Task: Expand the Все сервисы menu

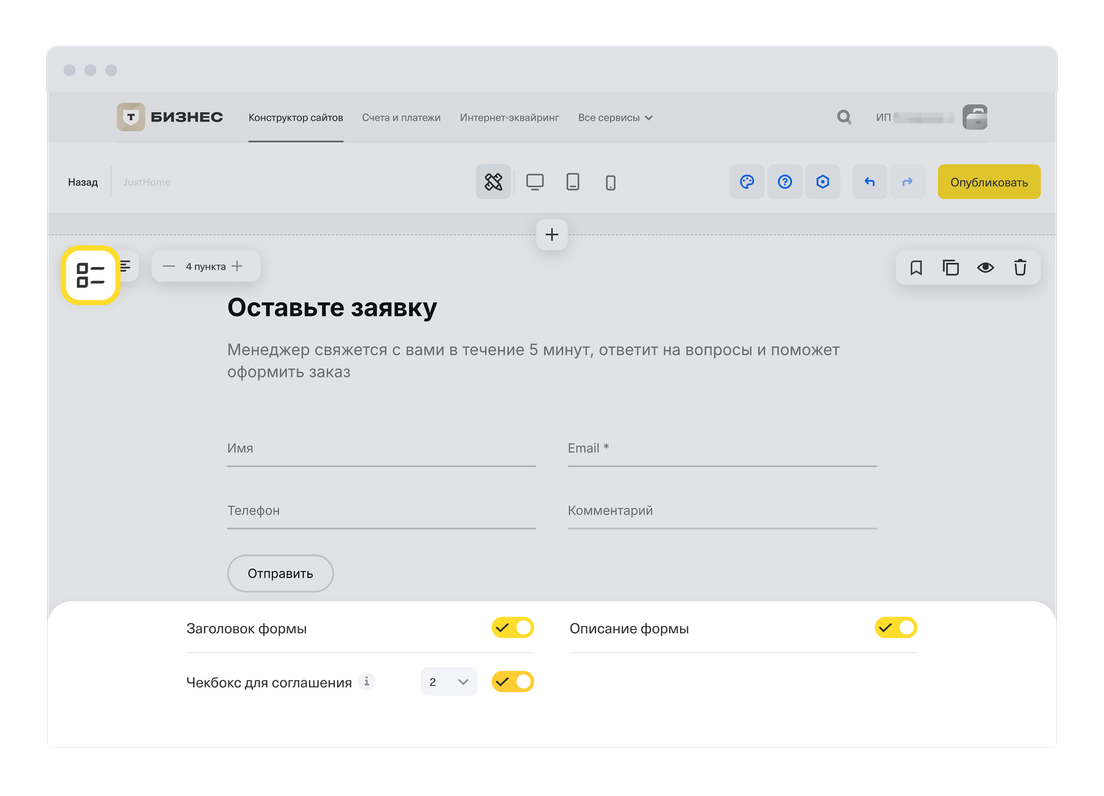Action: [615, 118]
